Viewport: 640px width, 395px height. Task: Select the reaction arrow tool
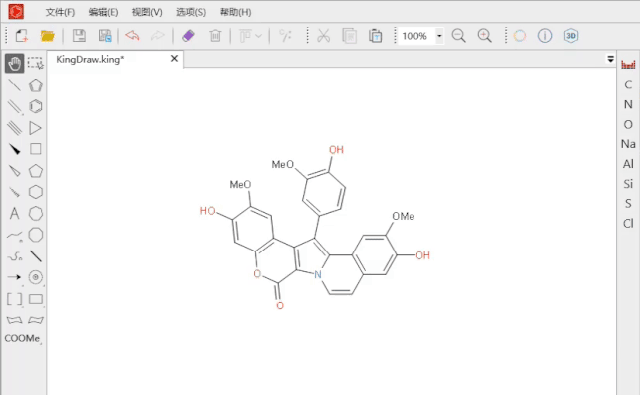pyautogui.click(x=14, y=277)
